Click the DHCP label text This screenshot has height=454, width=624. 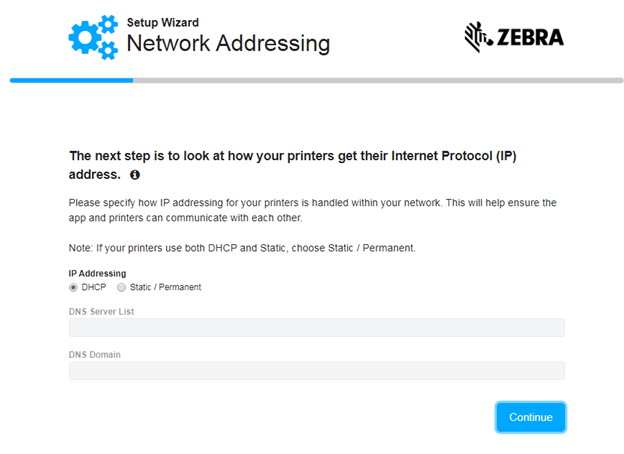coord(94,287)
